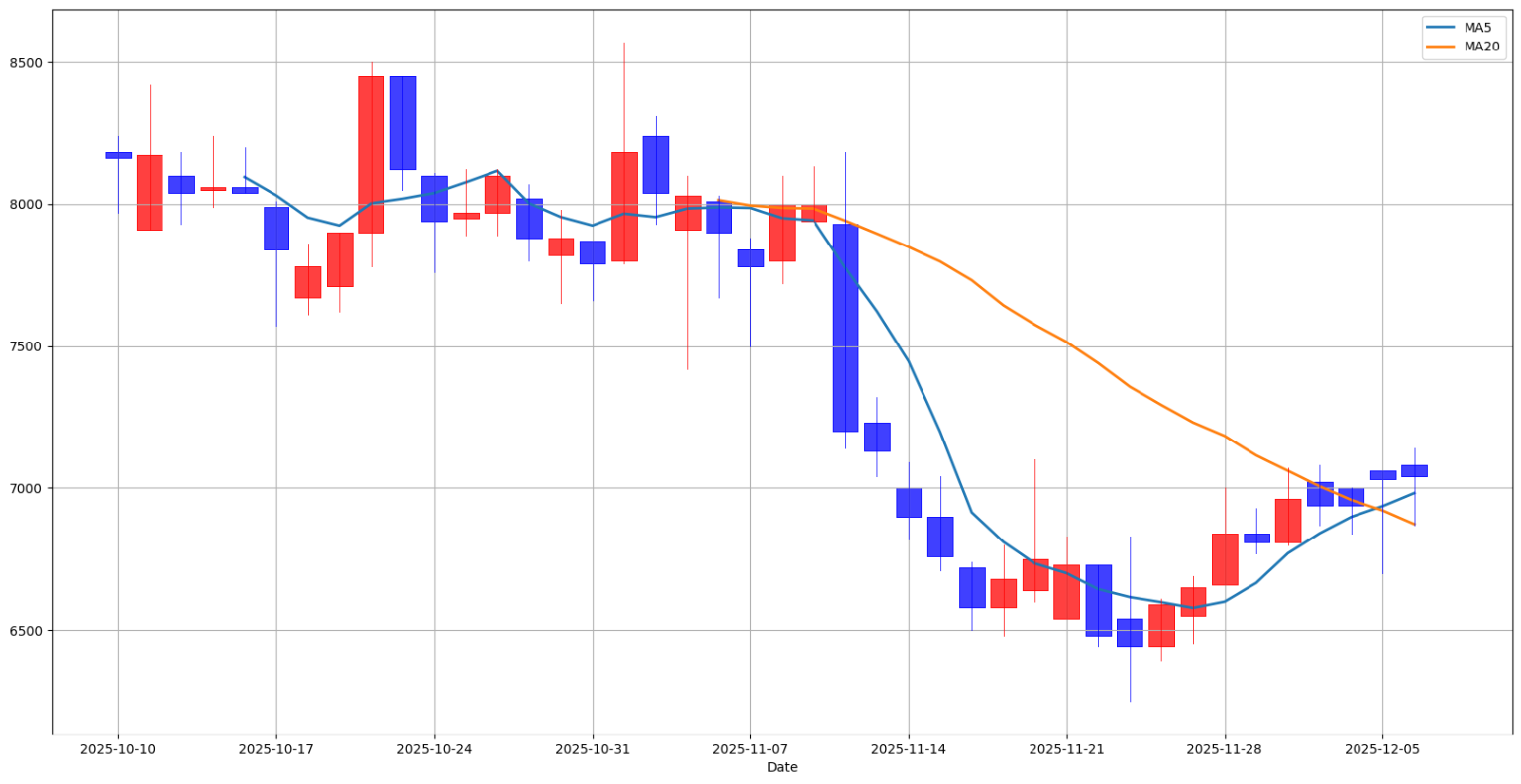The image size is (1521, 784).
Task: Click the orange MA20 legend line swatch
Action: 1441,47
